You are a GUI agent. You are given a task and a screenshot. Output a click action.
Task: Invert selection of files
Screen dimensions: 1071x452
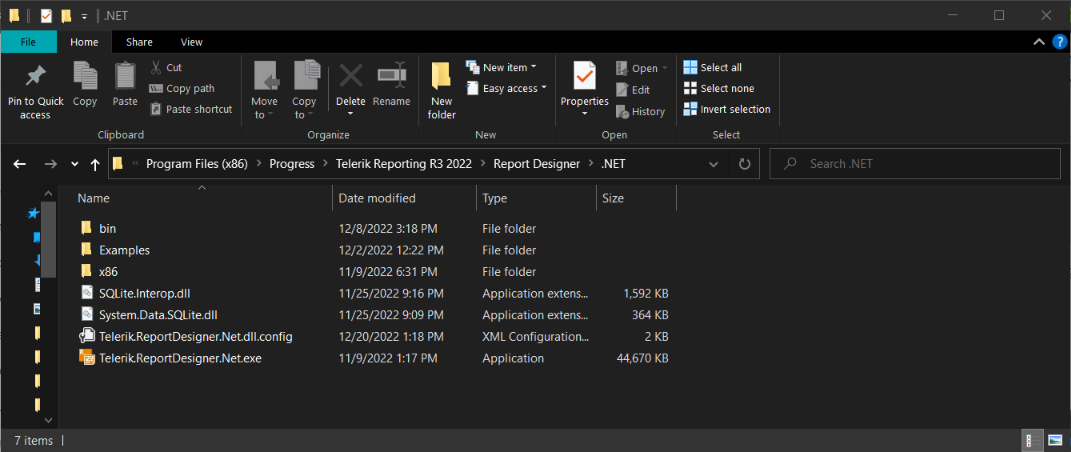pyautogui.click(x=727, y=109)
